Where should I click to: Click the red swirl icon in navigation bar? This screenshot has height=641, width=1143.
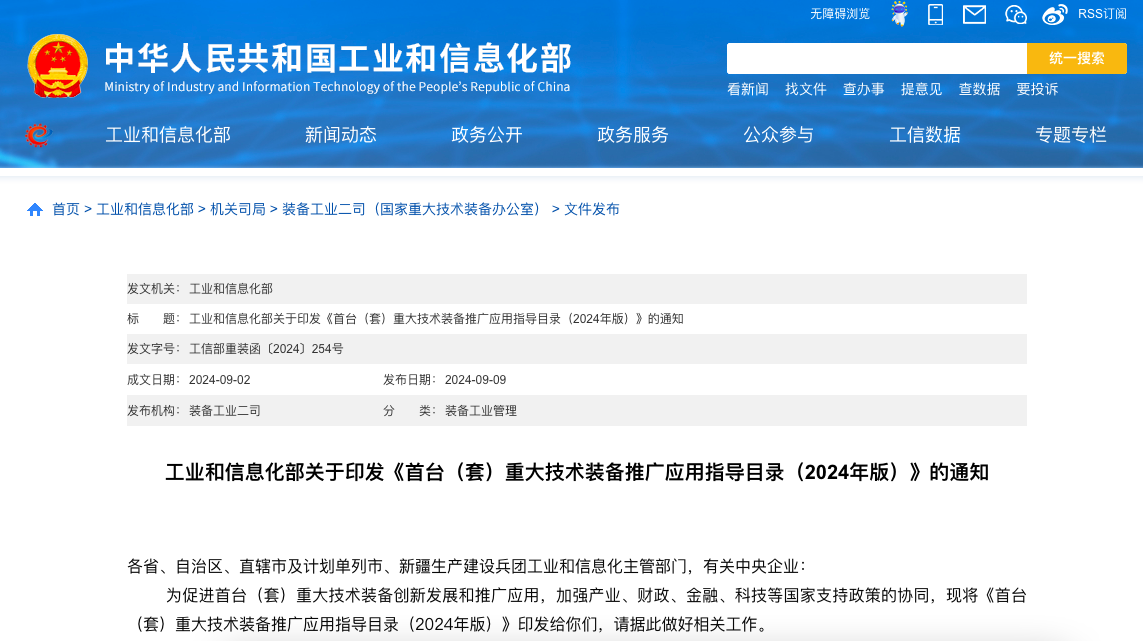pos(38,135)
